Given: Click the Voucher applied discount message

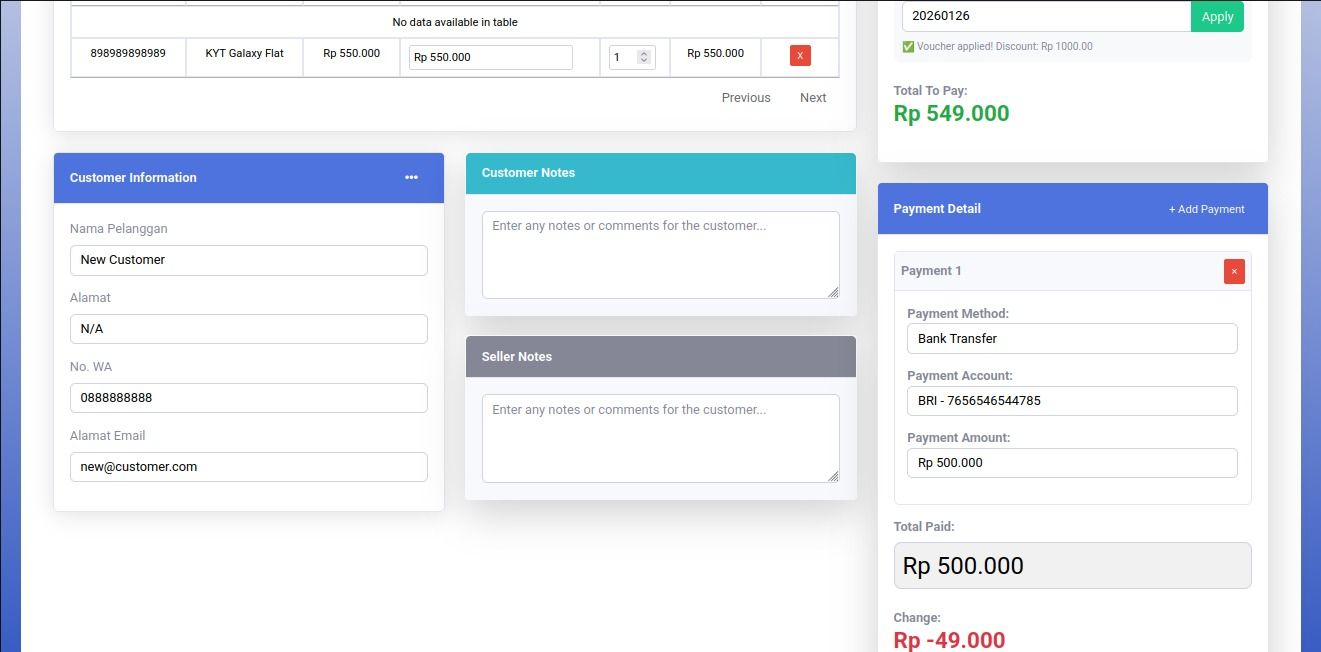Looking at the screenshot, I should [x=997, y=46].
